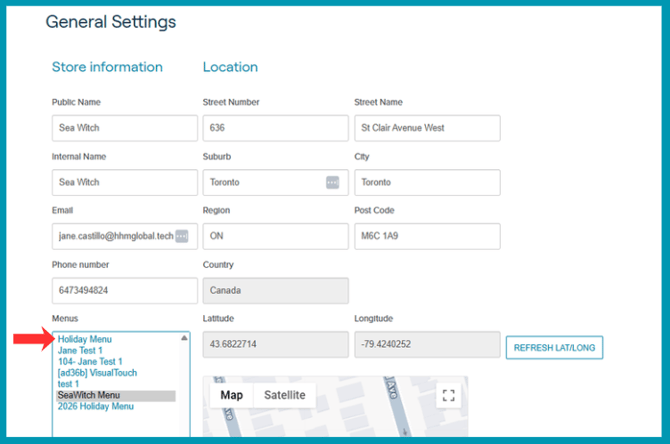Click the Public Name input field
The image size is (670, 444).
125,128
